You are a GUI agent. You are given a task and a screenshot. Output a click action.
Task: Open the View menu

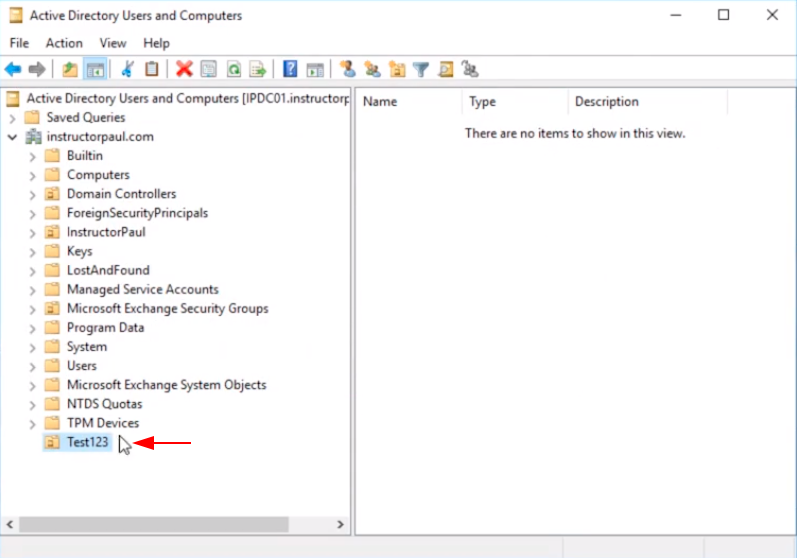click(x=113, y=43)
